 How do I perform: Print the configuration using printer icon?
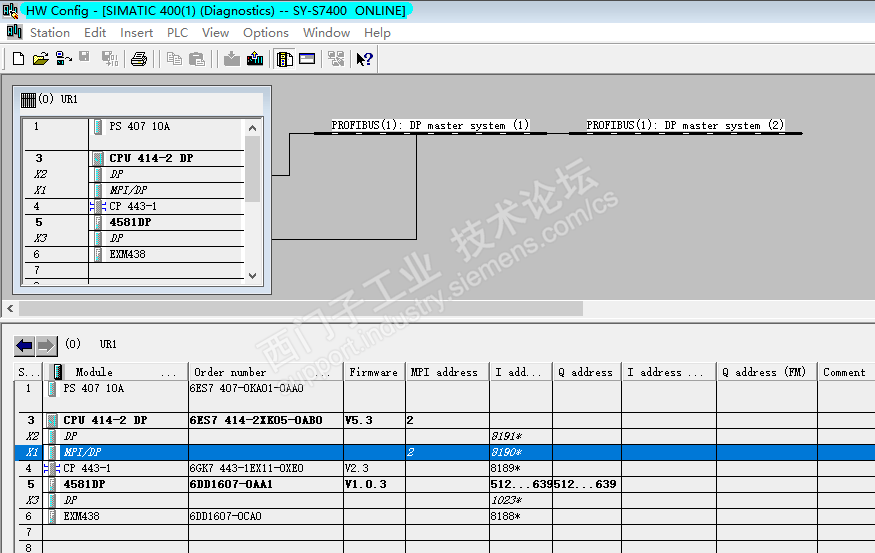(x=139, y=59)
